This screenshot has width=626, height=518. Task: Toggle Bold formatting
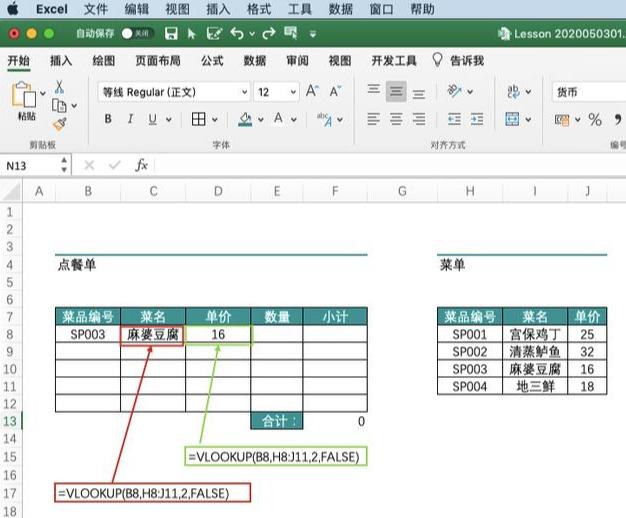pos(108,119)
